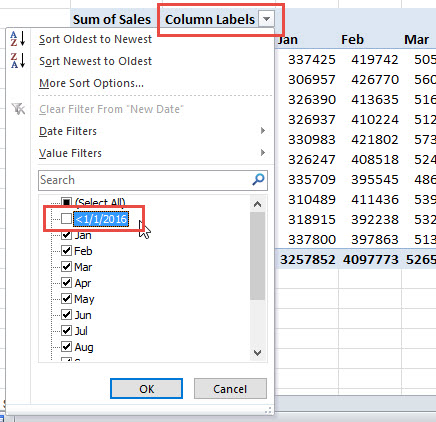436x422 pixels.
Task: Select cell with value 413635
Action: click(x=375, y=100)
